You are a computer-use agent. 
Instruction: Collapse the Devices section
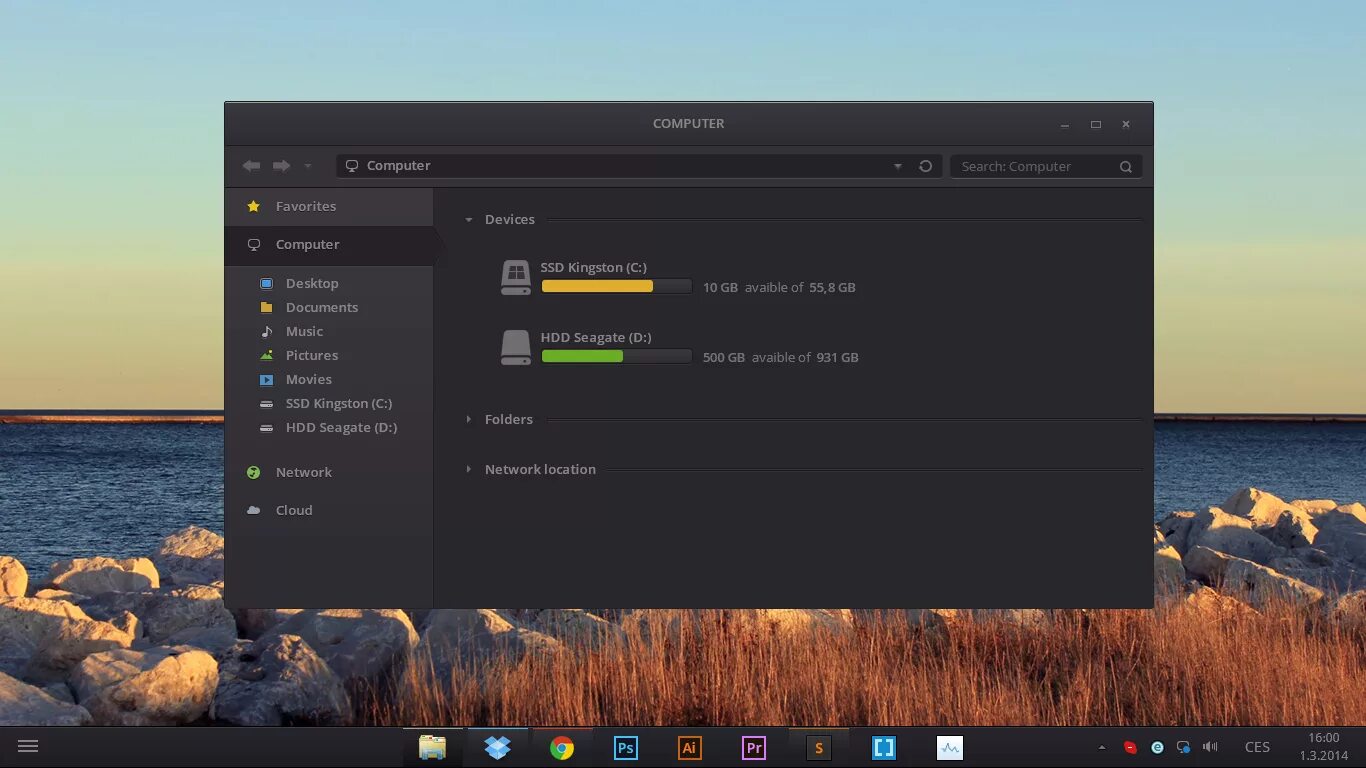point(468,219)
